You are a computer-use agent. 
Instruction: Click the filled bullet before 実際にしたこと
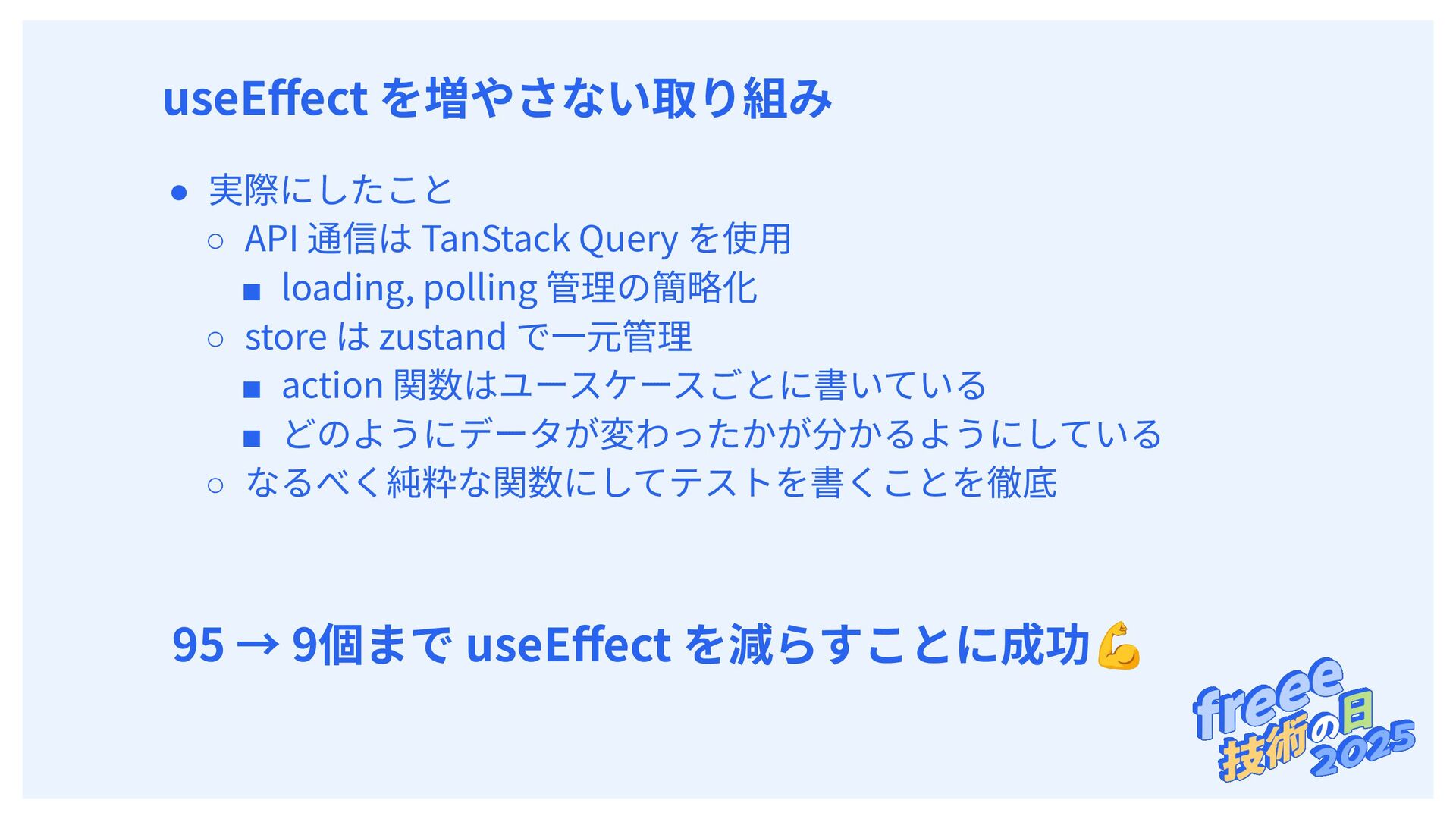(x=179, y=193)
